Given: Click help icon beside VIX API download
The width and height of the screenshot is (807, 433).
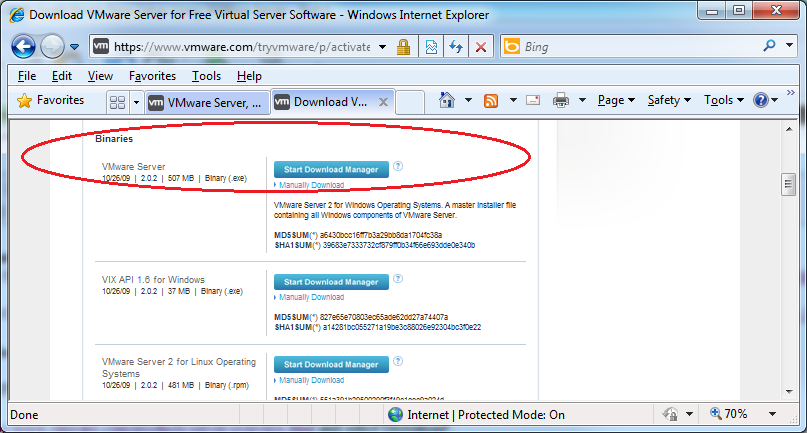Looking at the screenshot, I should 398,279.
